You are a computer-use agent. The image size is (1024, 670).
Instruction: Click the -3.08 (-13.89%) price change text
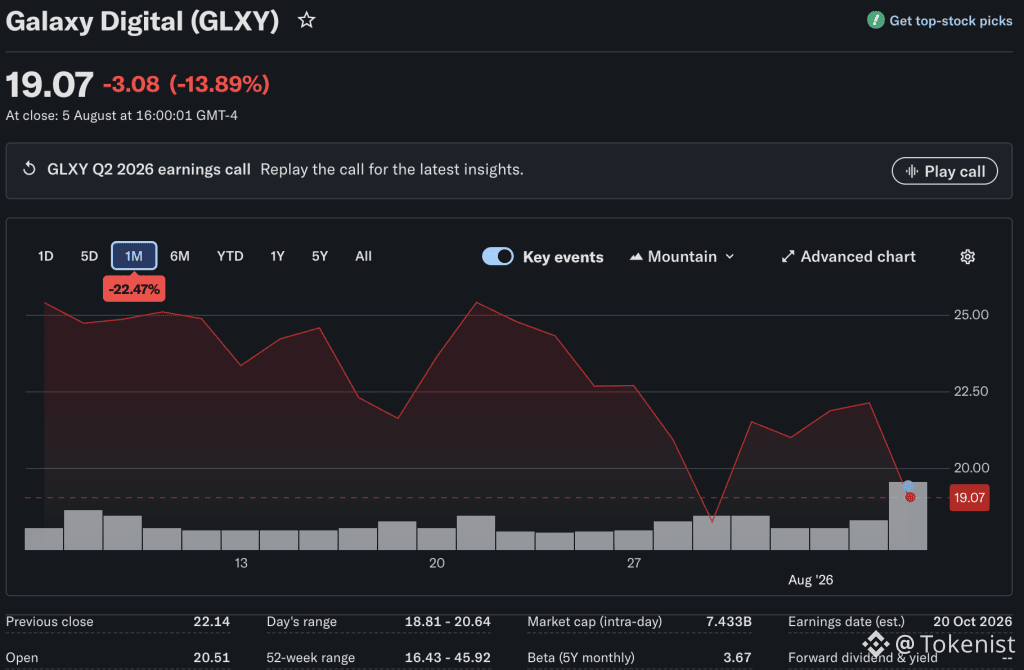186,84
